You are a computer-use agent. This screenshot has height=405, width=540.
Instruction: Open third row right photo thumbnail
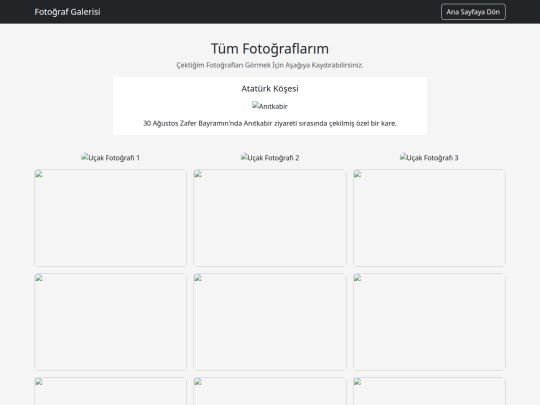point(429,391)
